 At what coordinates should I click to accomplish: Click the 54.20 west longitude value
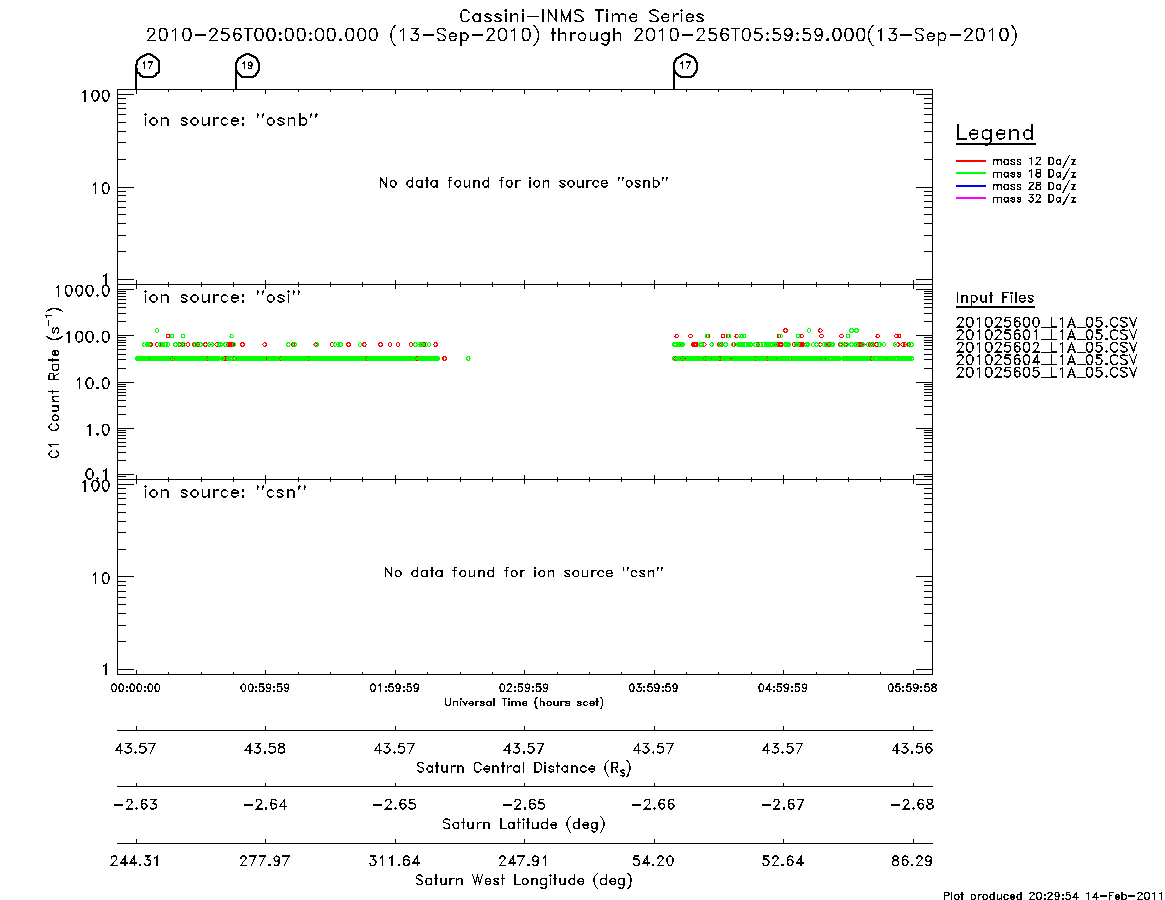click(653, 861)
